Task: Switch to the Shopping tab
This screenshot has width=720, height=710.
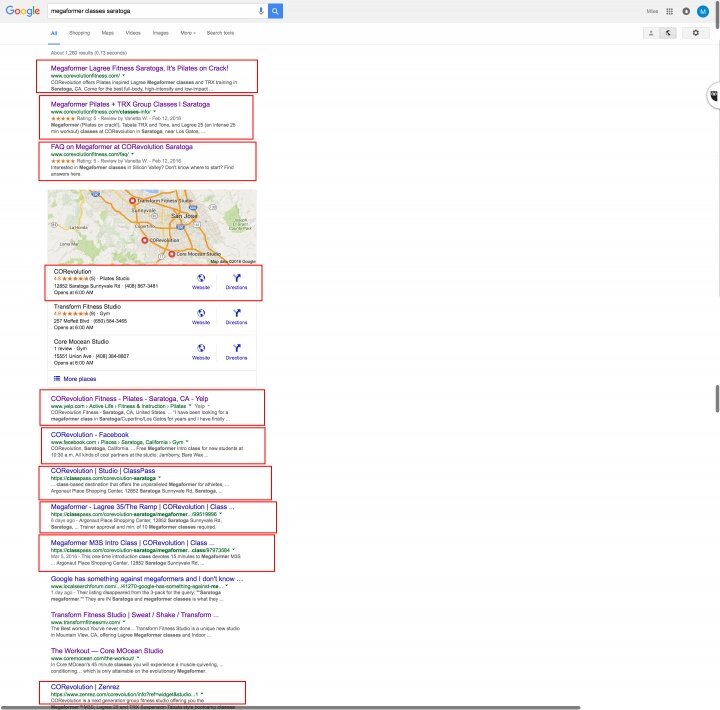Action: (79, 33)
